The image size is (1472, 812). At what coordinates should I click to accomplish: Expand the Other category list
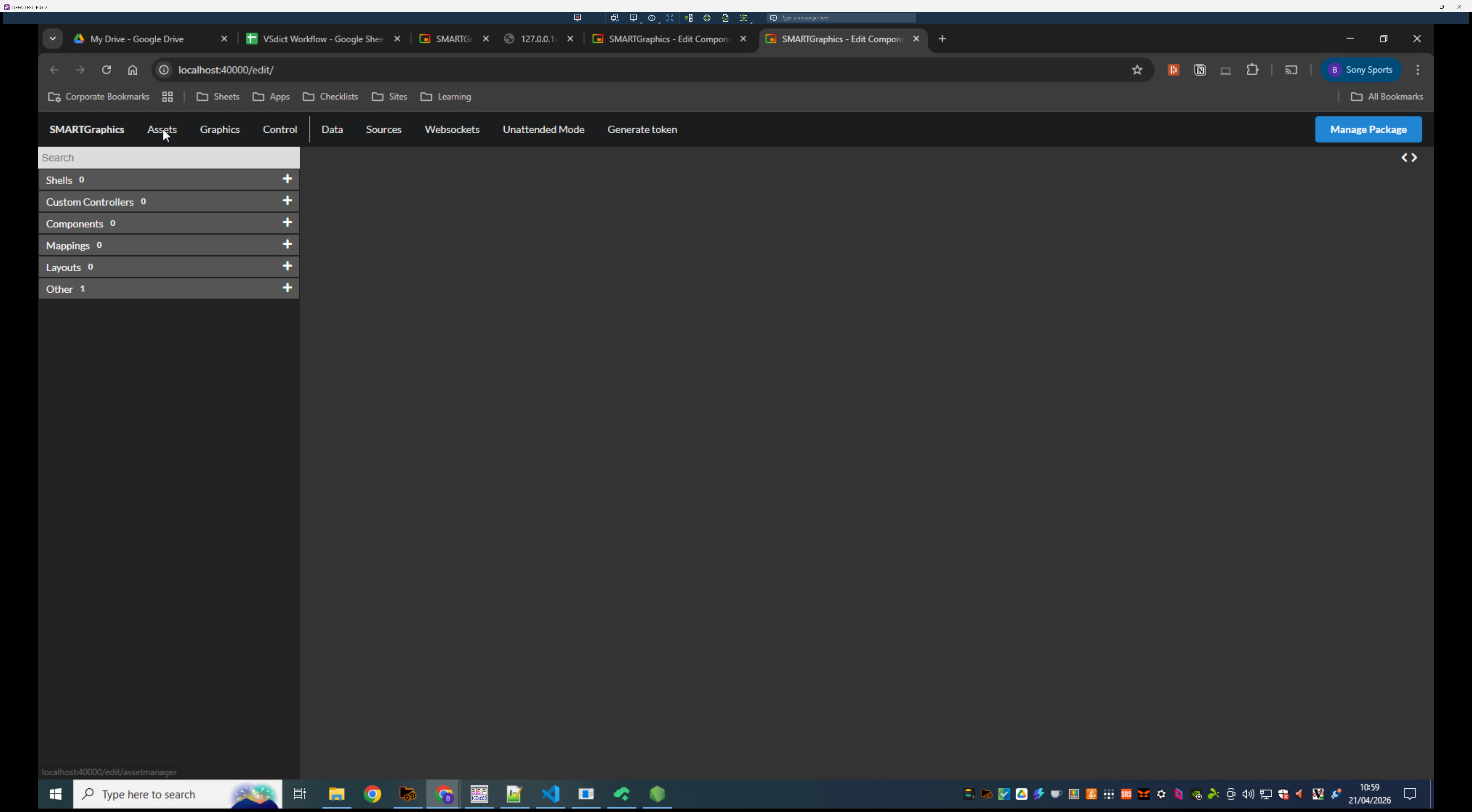tap(60, 289)
